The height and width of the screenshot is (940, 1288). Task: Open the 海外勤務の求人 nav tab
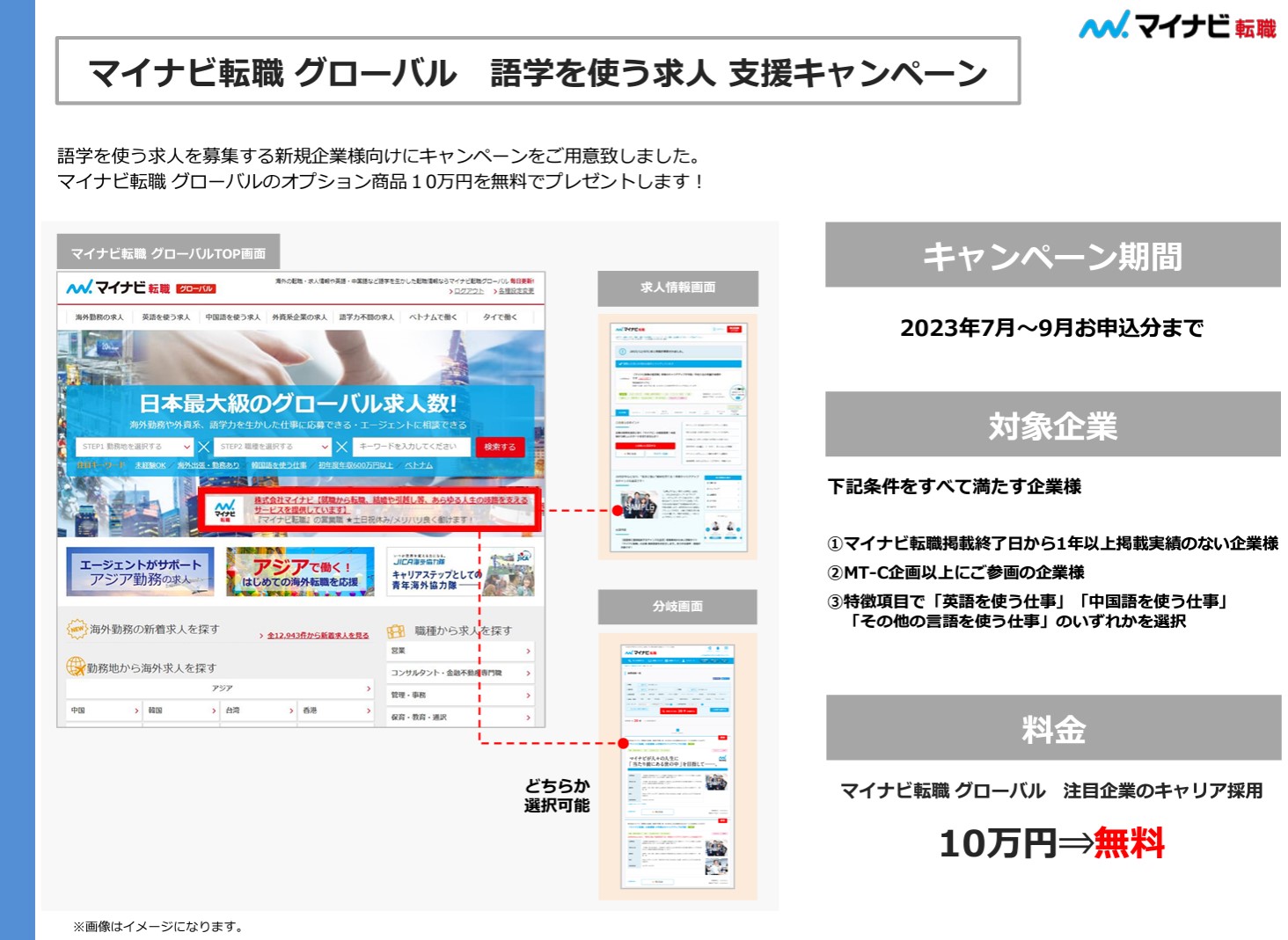(99, 317)
